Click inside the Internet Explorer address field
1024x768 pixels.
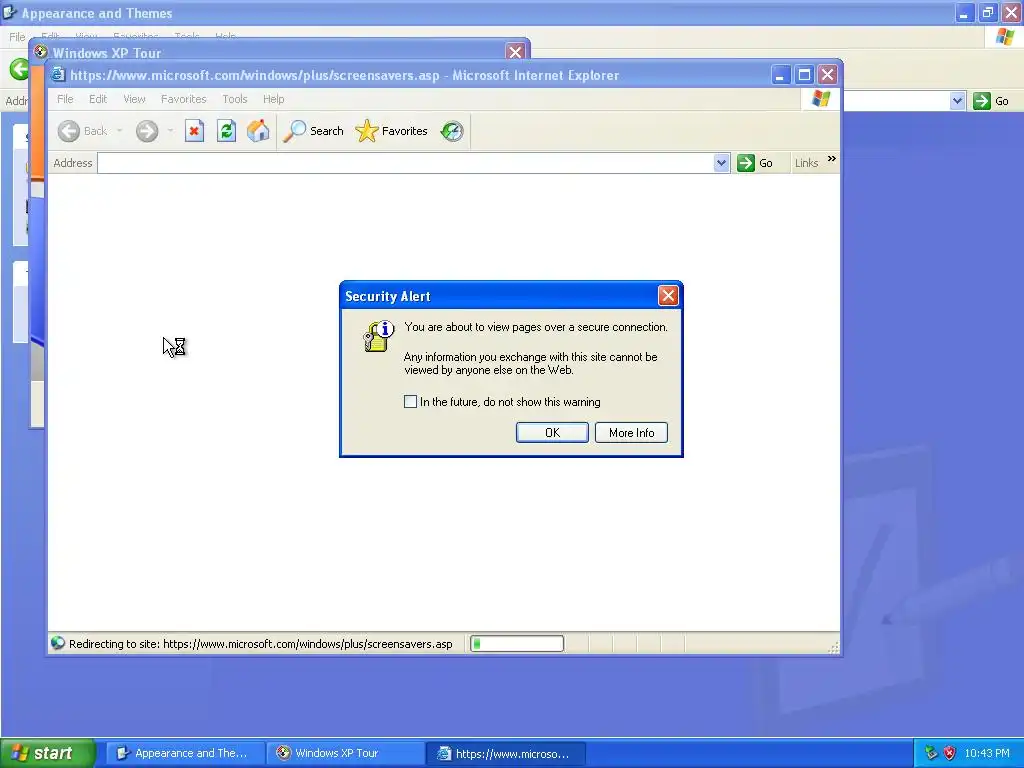tap(405, 163)
